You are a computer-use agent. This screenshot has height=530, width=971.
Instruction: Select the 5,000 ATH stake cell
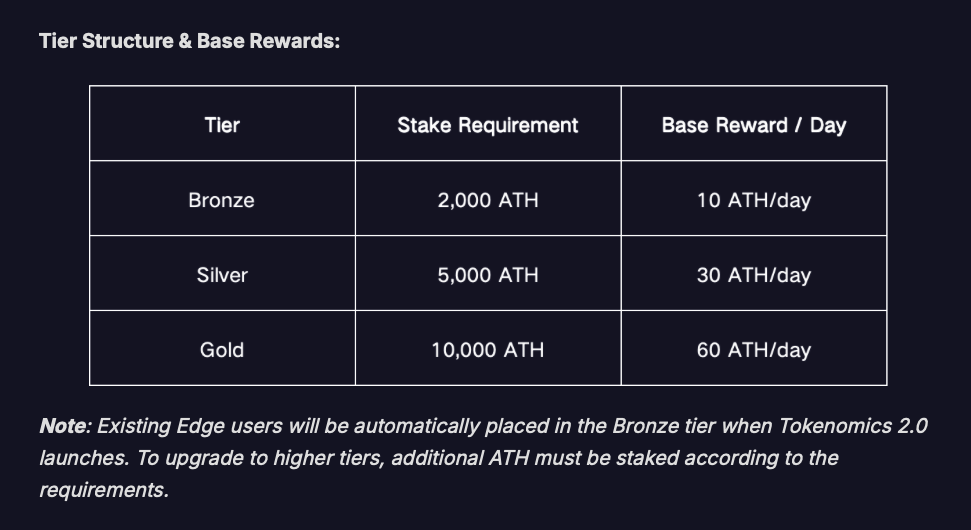[x=488, y=273]
